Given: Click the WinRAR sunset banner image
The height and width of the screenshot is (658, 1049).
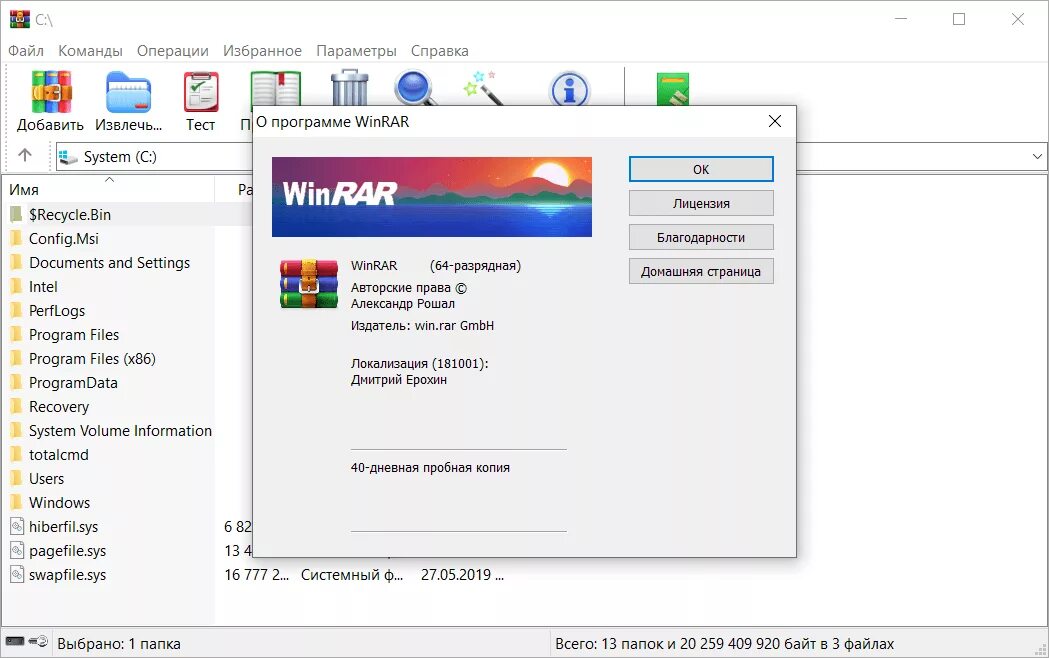Looking at the screenshot, I should [x=432, y=197].
